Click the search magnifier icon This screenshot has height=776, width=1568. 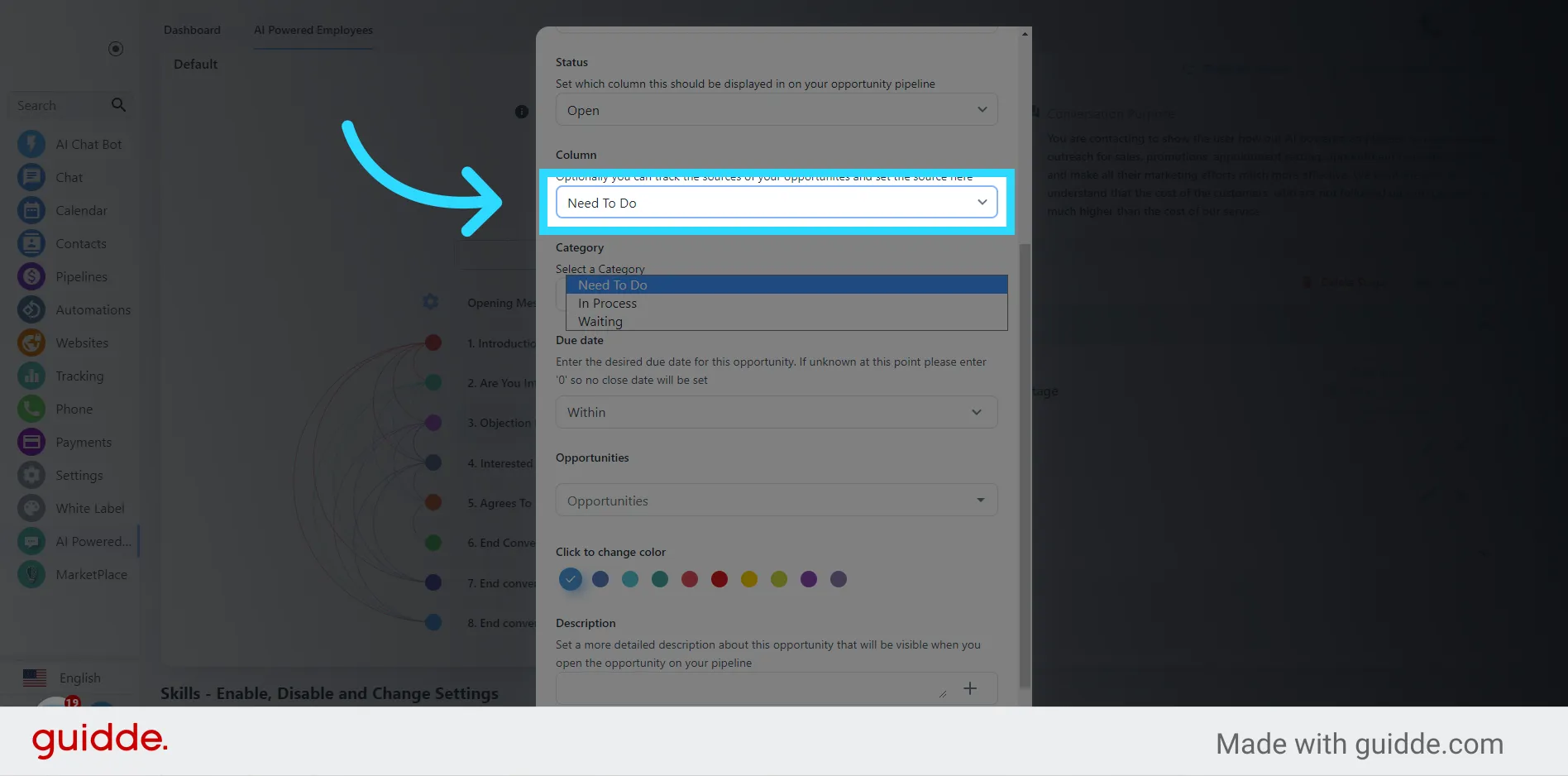118,105
